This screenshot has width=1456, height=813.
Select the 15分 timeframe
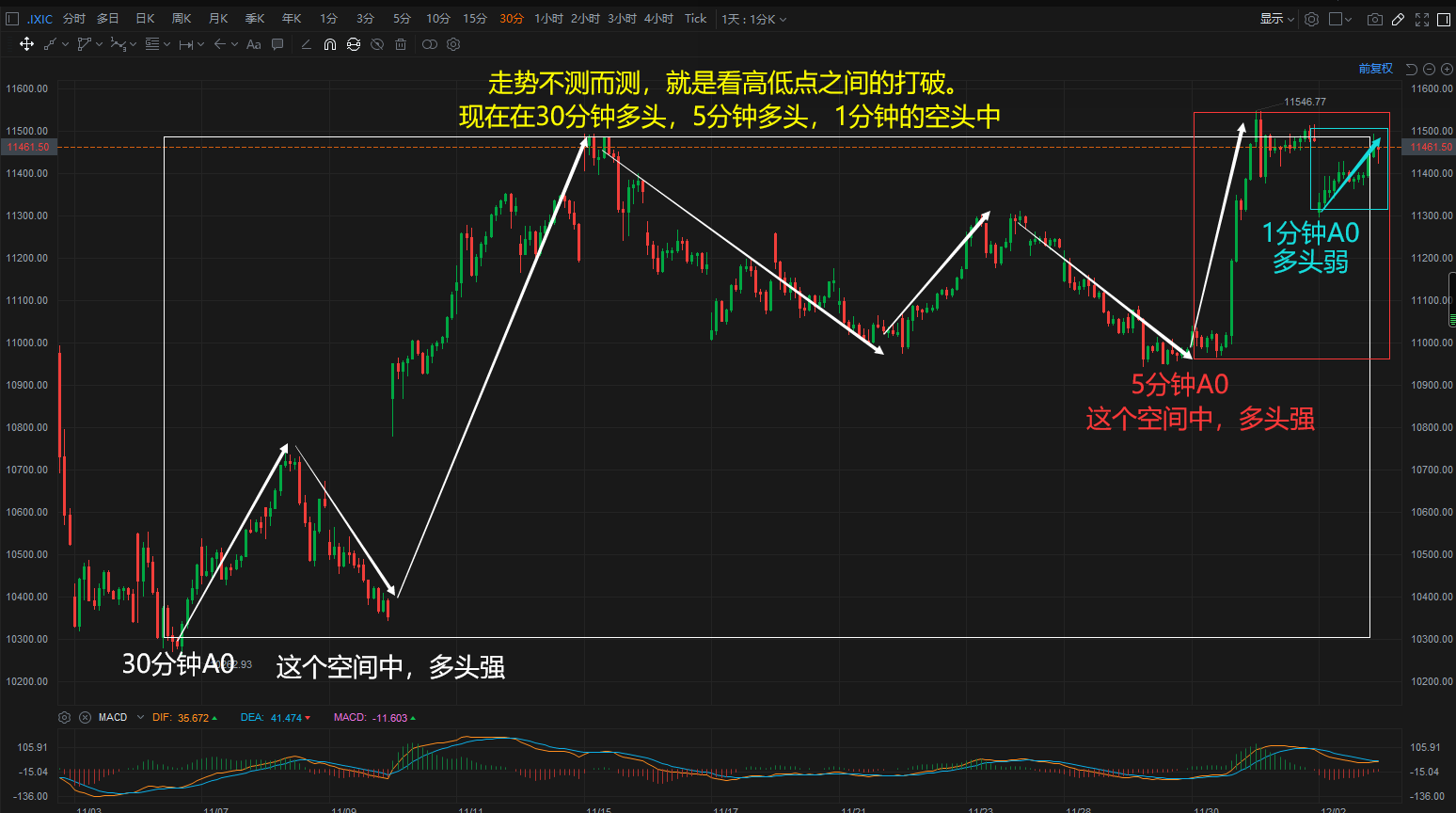point(475,19)
